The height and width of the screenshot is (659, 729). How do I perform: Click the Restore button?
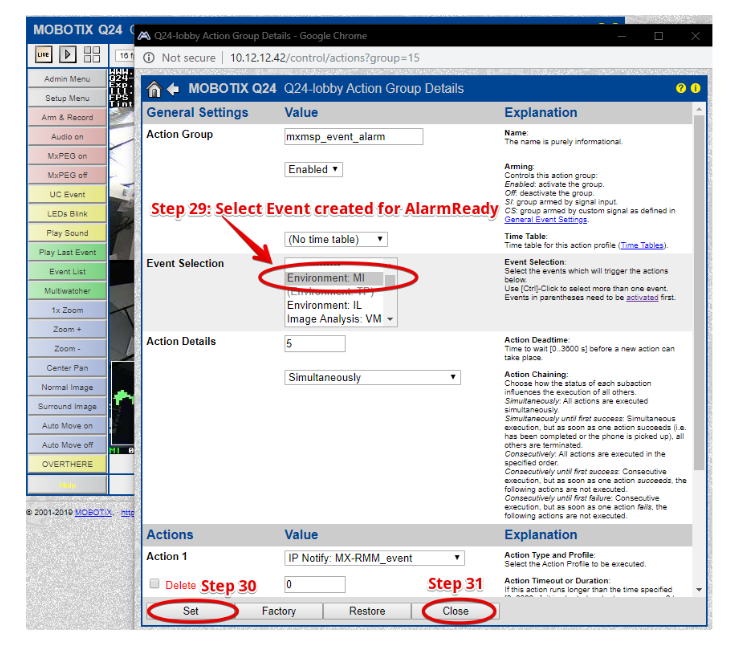click(x=367, y=611)
